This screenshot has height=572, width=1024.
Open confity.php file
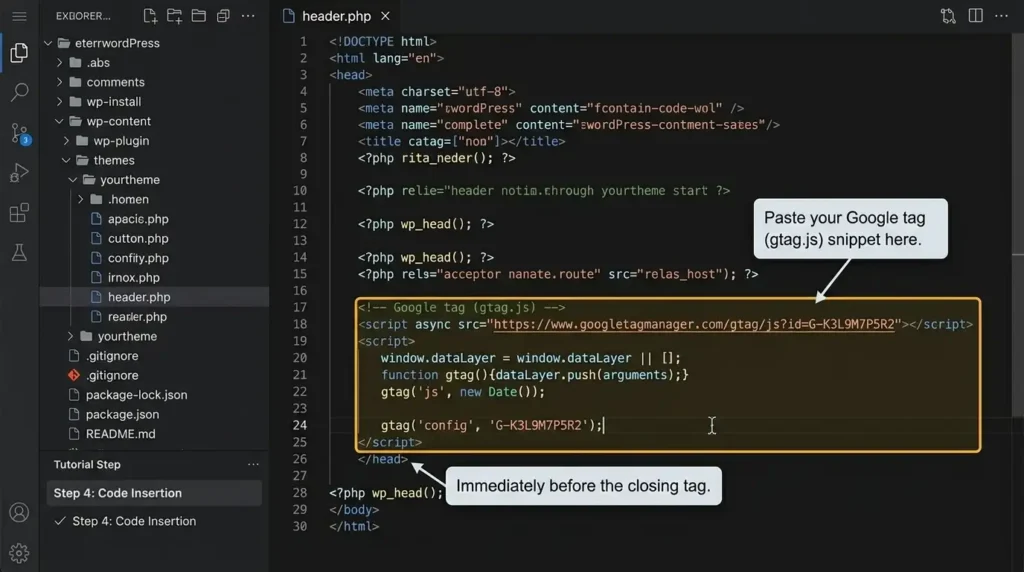[x=138, y=258]
